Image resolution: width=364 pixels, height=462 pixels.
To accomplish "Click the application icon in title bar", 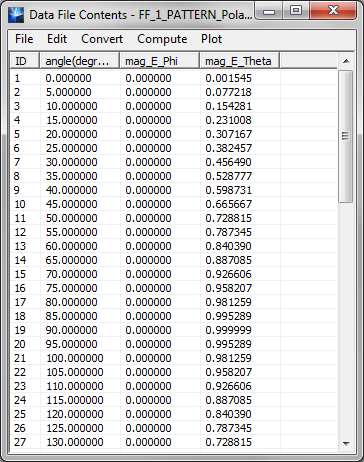I will 16,15.
